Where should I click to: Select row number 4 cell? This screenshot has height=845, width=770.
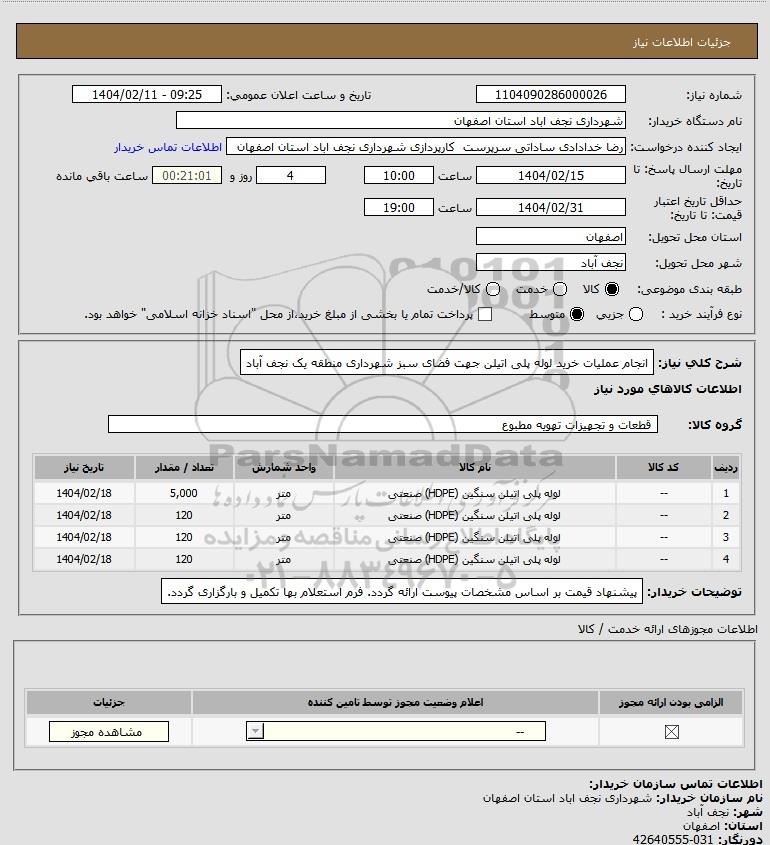coord(726,559)
